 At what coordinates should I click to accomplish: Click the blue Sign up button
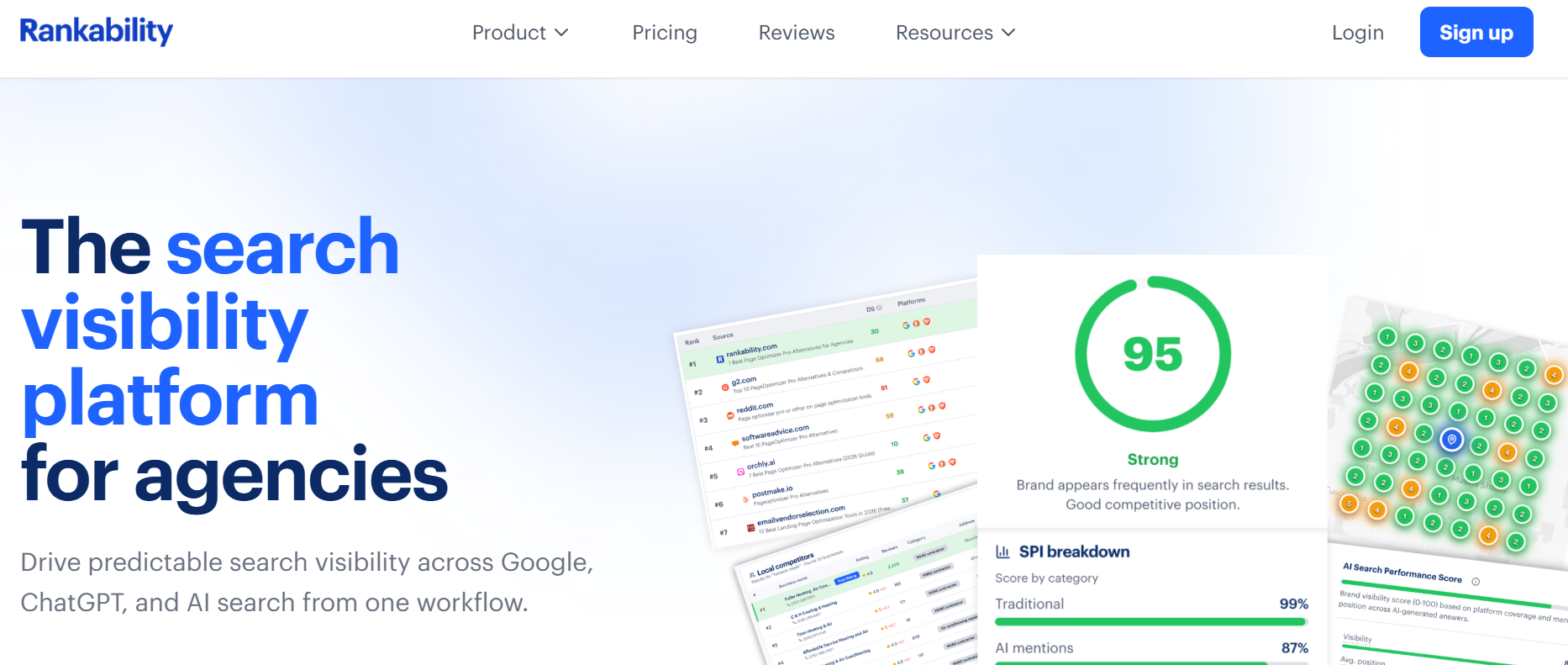pyautogui.click(x=1476, y=32)
